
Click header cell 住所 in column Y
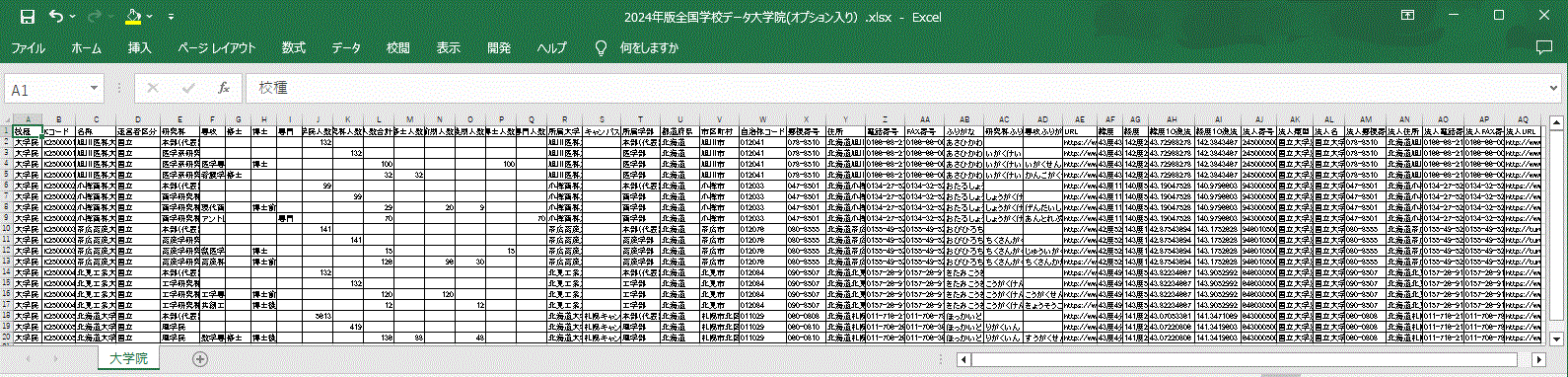coord(845,130)
